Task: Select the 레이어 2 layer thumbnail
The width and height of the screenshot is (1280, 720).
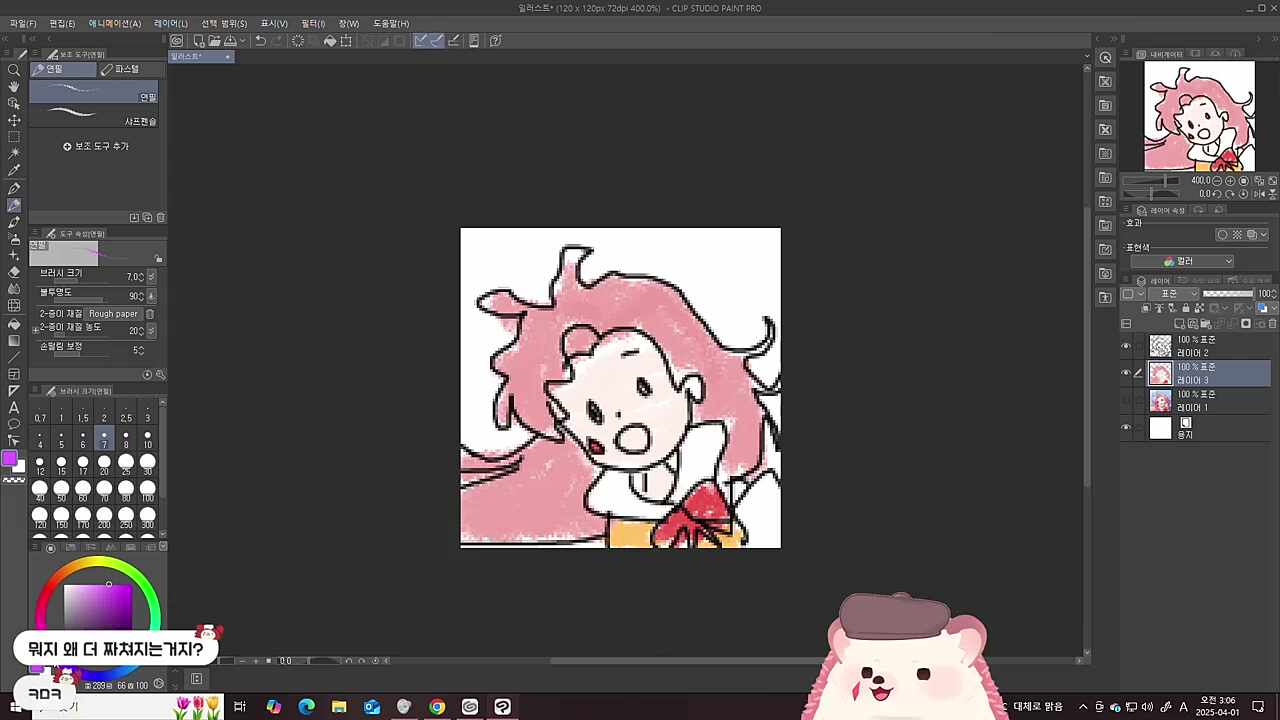Action: [x=1160, y=346]
